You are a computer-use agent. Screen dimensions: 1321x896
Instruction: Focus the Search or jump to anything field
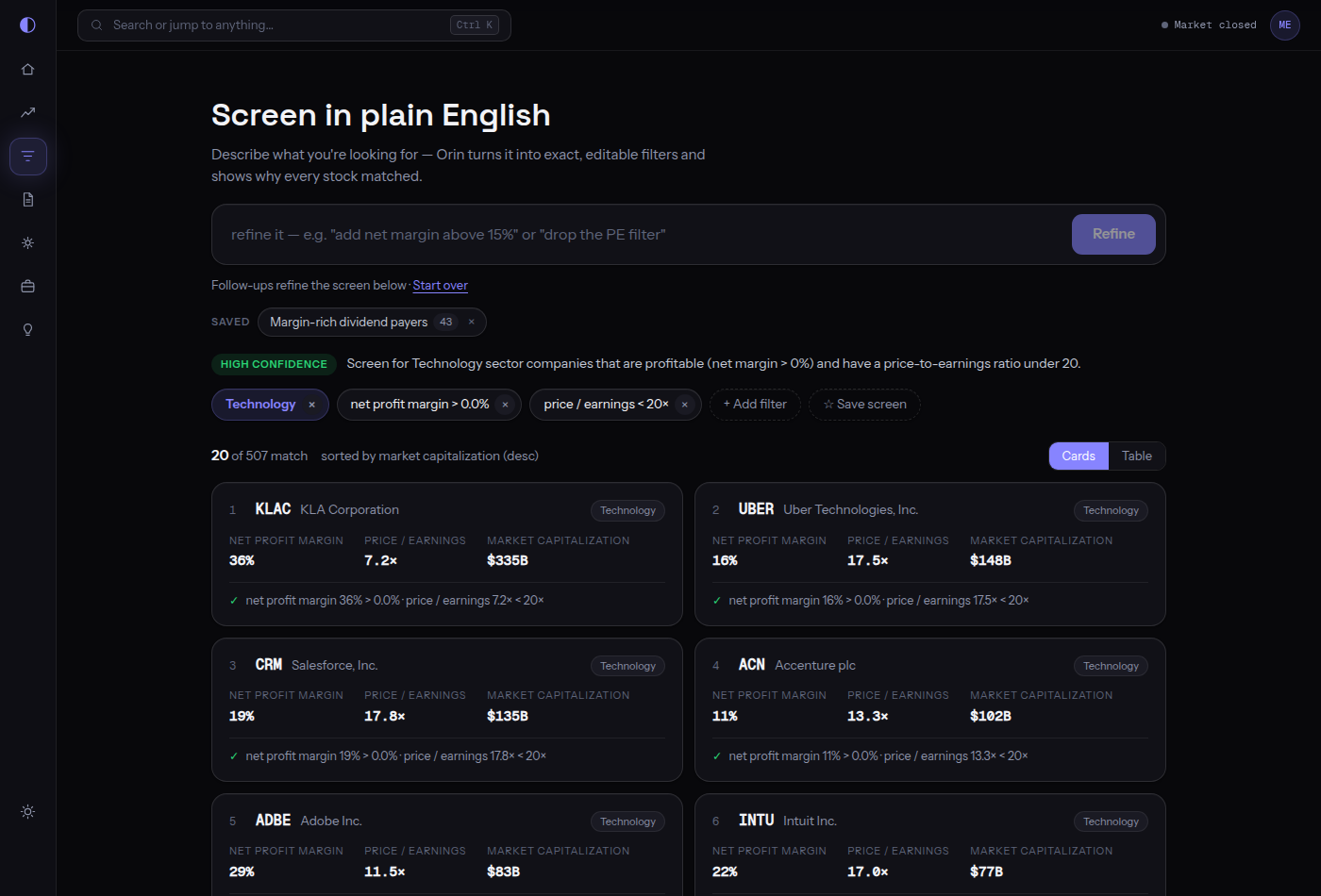pos(294,25)
